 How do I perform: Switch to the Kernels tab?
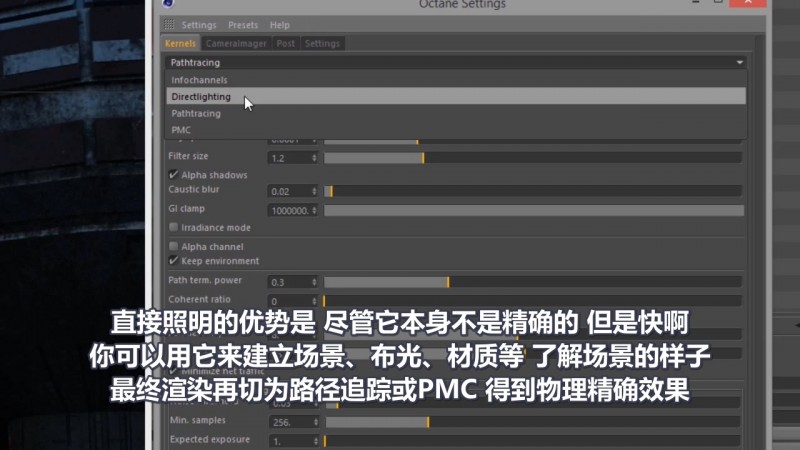click(x=180, y=44)
